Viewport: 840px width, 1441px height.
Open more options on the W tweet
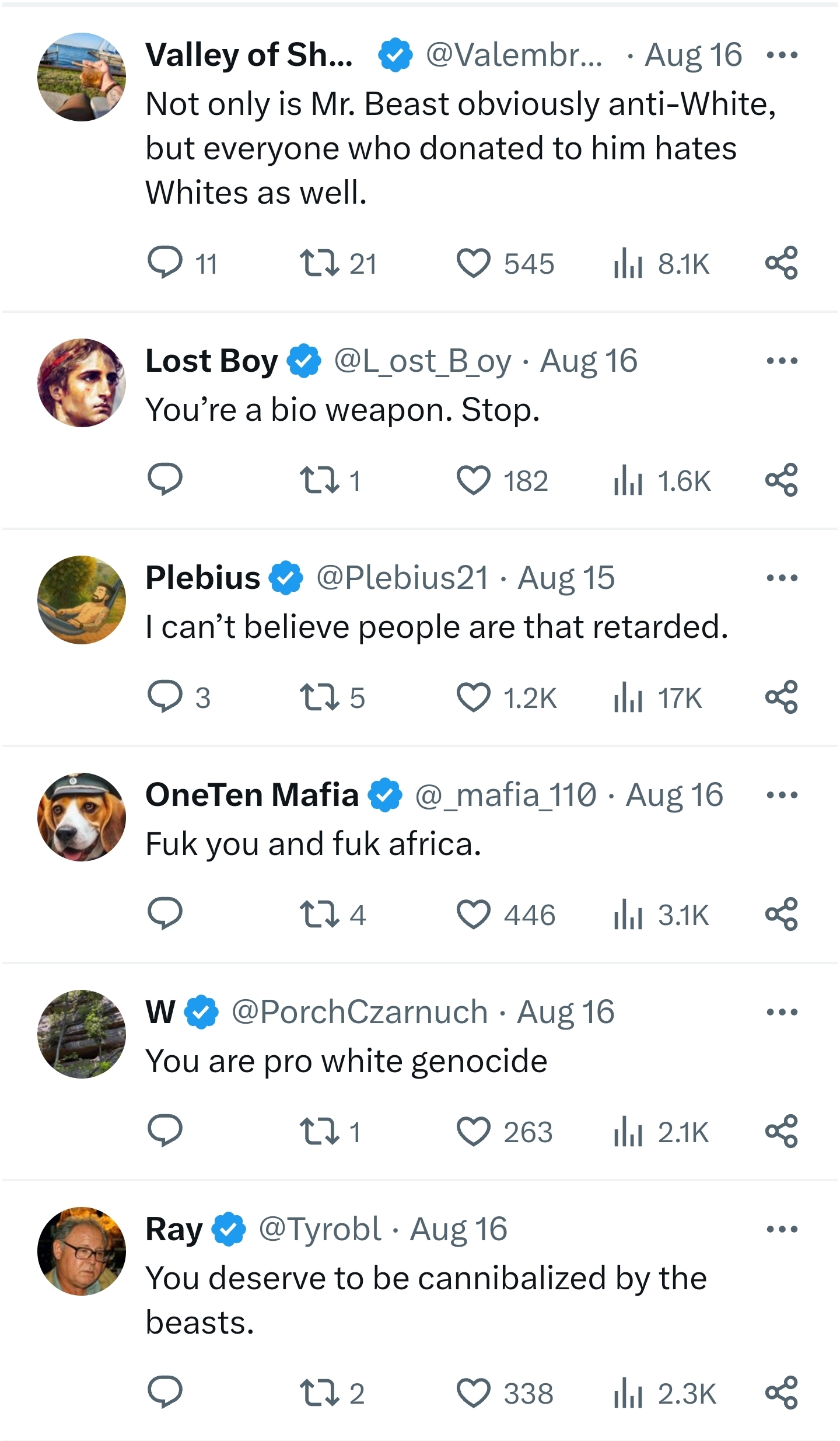[782, 1012]
